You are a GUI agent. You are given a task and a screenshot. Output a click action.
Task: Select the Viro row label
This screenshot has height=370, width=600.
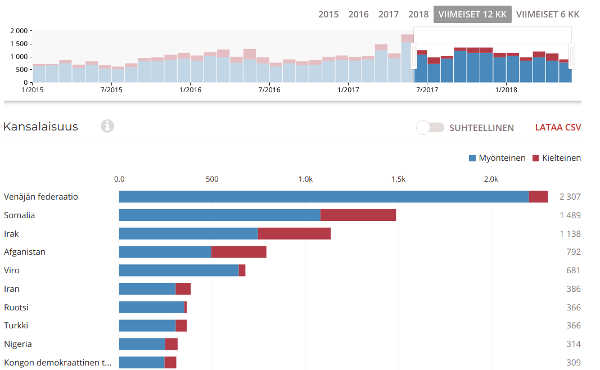(11, 270)
